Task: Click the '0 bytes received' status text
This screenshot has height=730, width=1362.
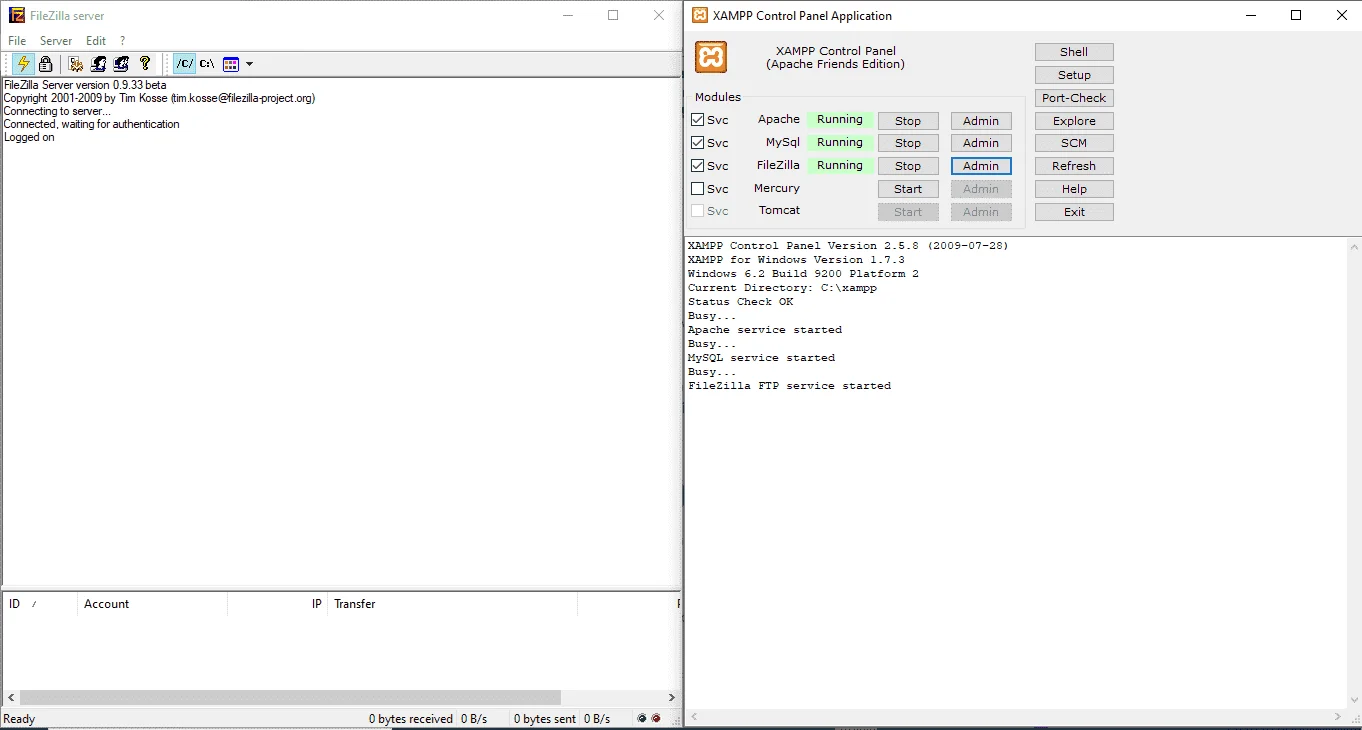Action: [x=411, y=719]
